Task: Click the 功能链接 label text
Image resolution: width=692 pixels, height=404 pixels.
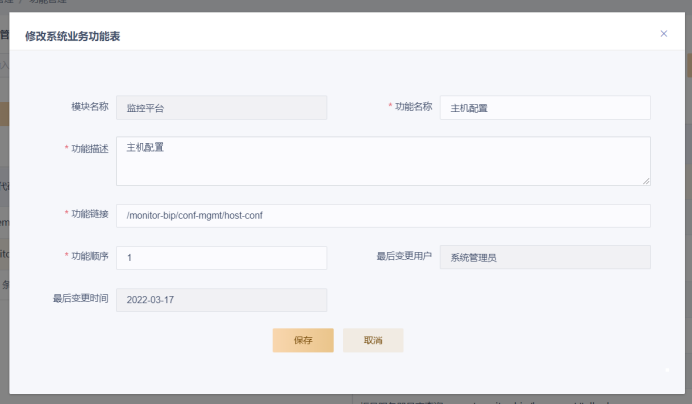Action: click(x=89, y=215)
